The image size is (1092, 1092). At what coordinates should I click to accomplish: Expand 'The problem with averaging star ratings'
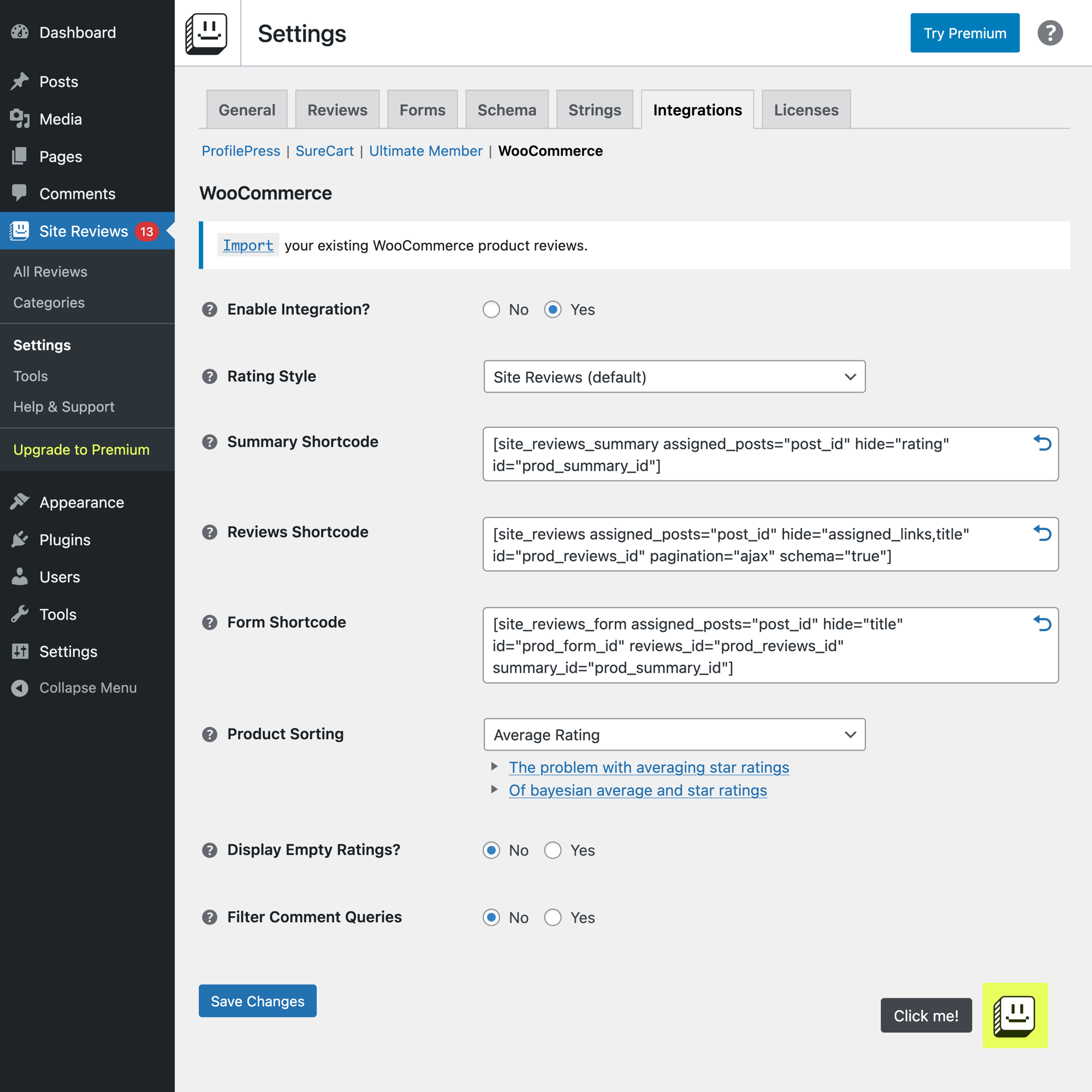(x=648, y=768)
